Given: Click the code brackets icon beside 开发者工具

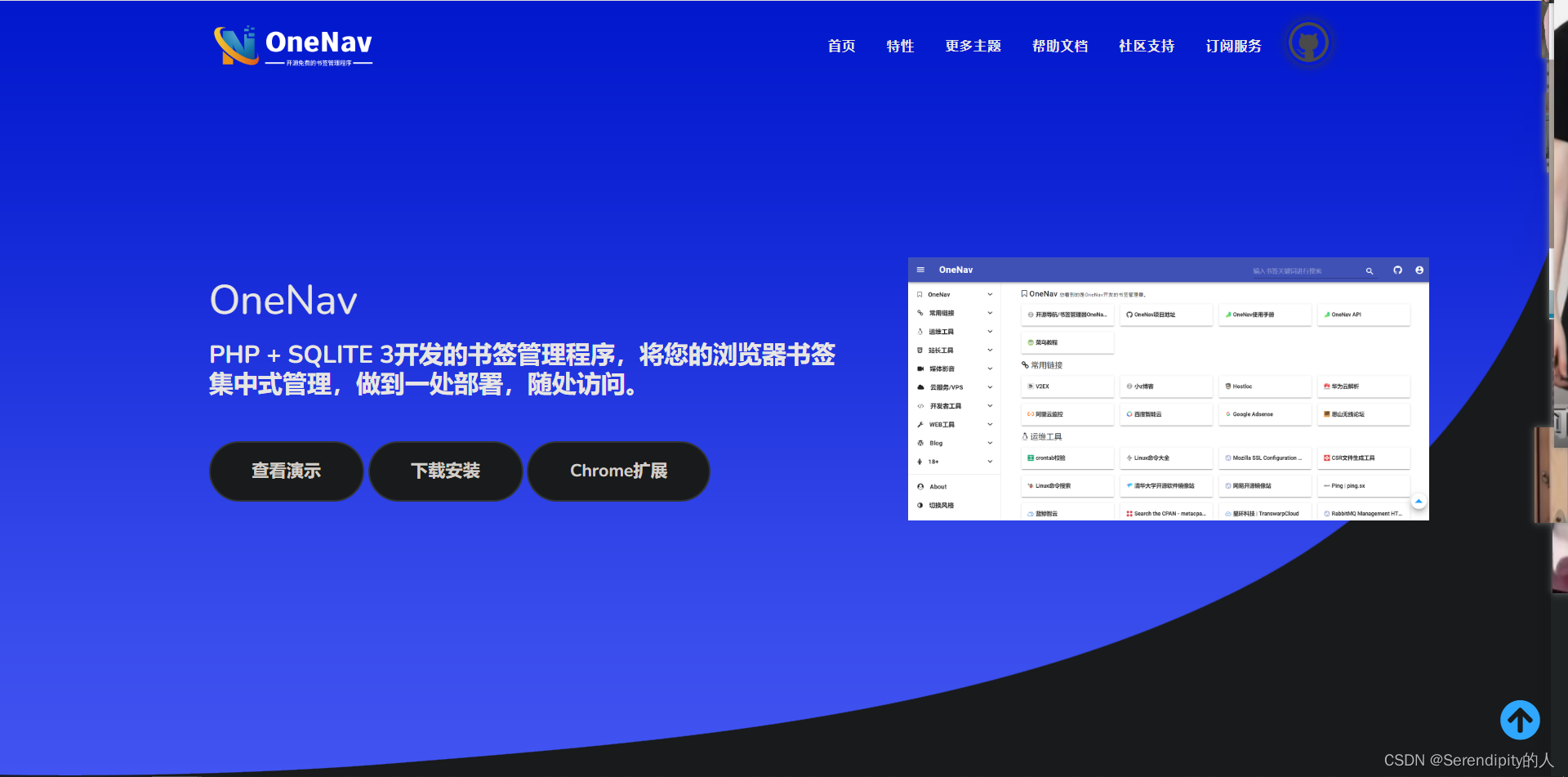Looking at the screenshot, I should (x=920, y=406).
